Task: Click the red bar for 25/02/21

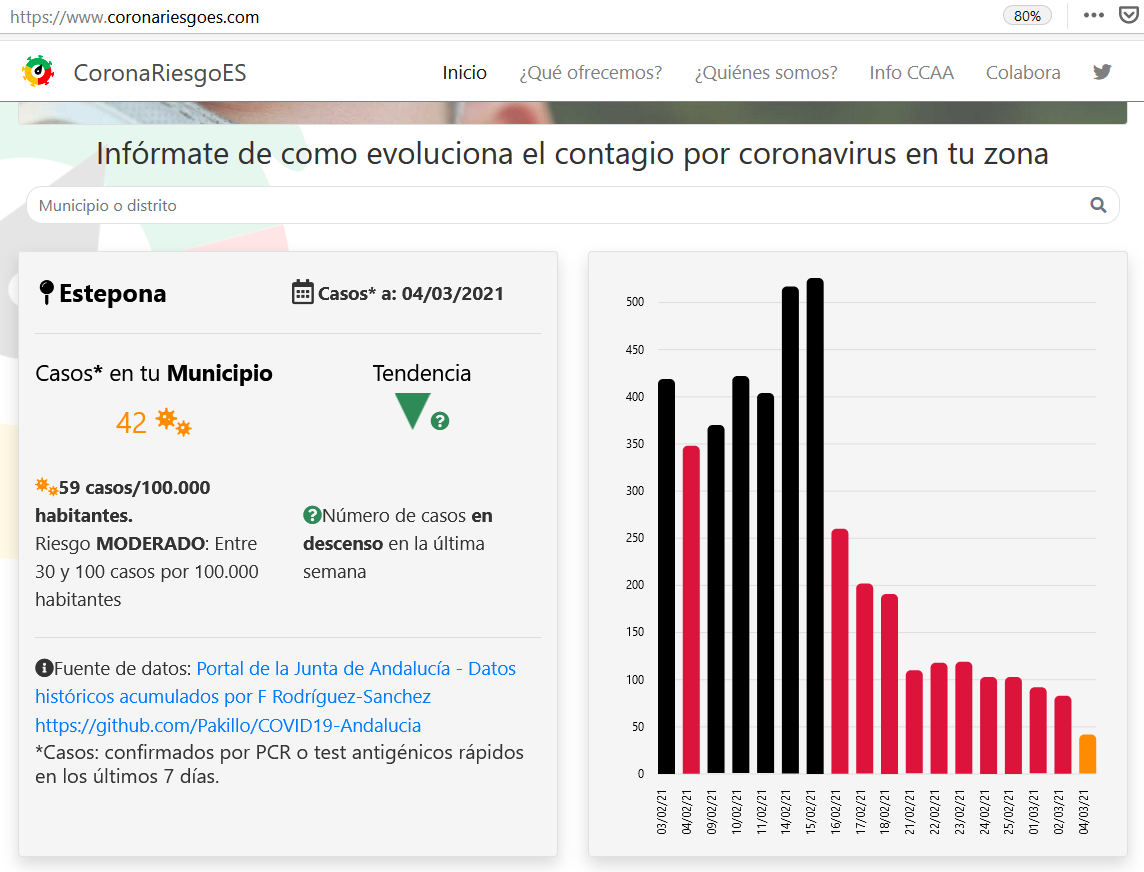Action: point(1013,725)
